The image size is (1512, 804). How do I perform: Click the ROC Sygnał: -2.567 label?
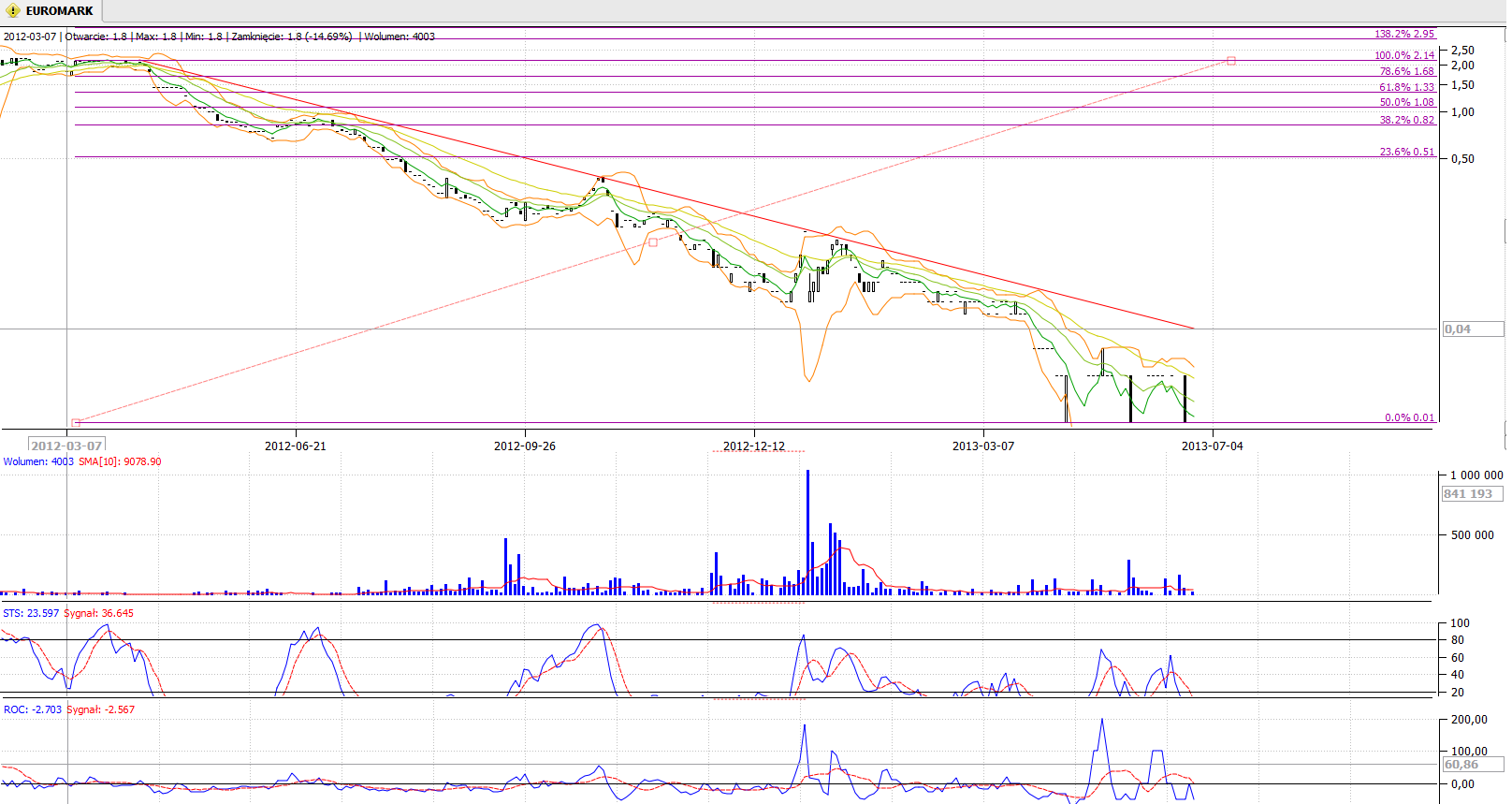[x=101, y=709]
